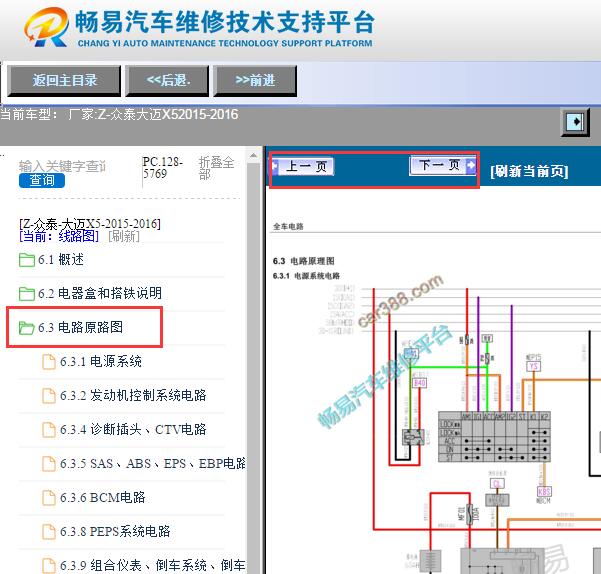The height and width of the screenshot is (574, 601).
Task: Go forward with the >>前进 button
Action: 255,80
